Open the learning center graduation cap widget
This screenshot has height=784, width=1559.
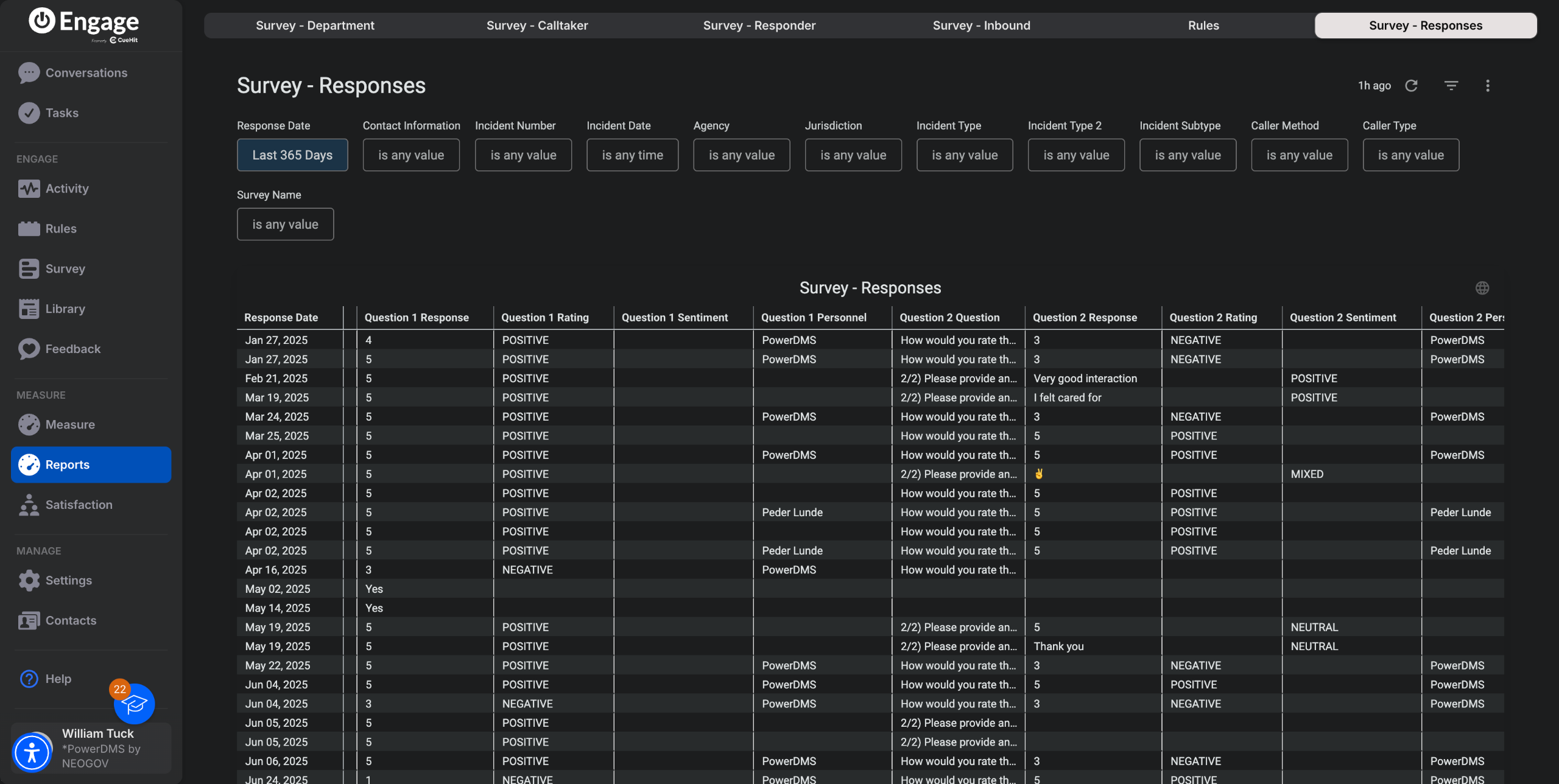[135, 704]
